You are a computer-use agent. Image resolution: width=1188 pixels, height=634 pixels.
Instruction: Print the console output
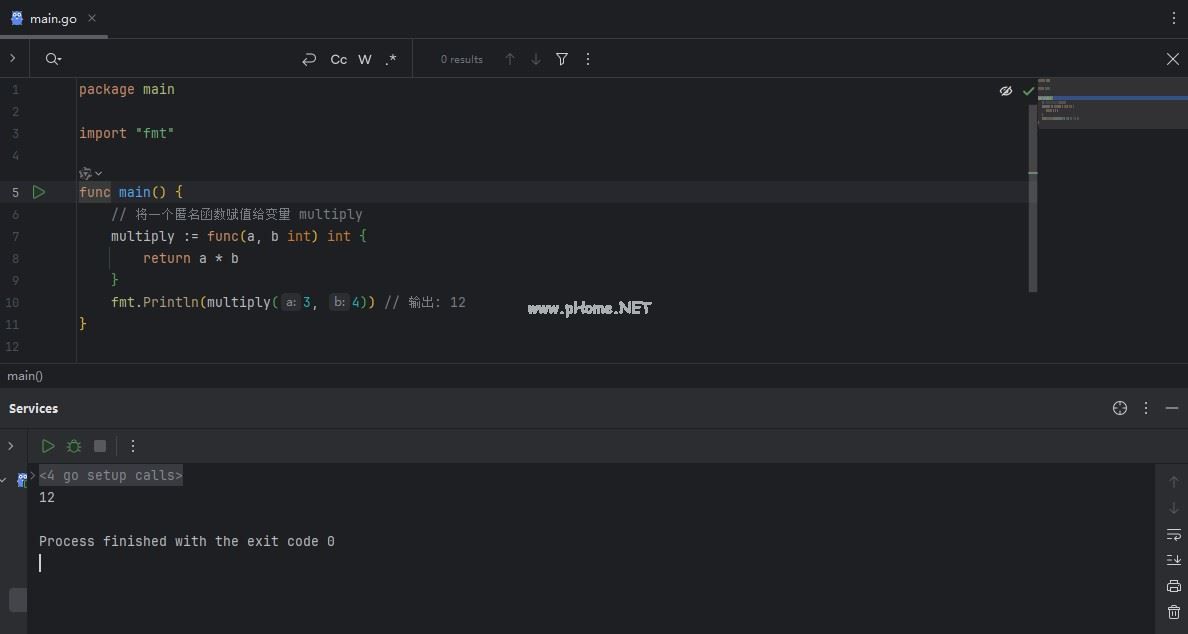tap(1174, 586)
